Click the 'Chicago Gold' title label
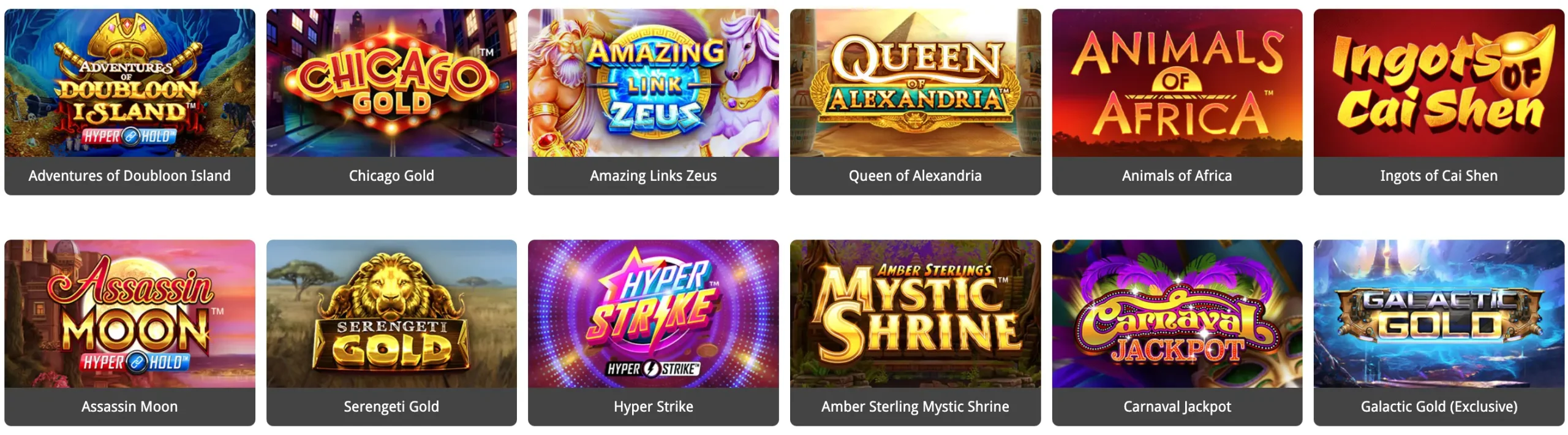The height and width of the screenshot is (435, 1568). point(391,176)
